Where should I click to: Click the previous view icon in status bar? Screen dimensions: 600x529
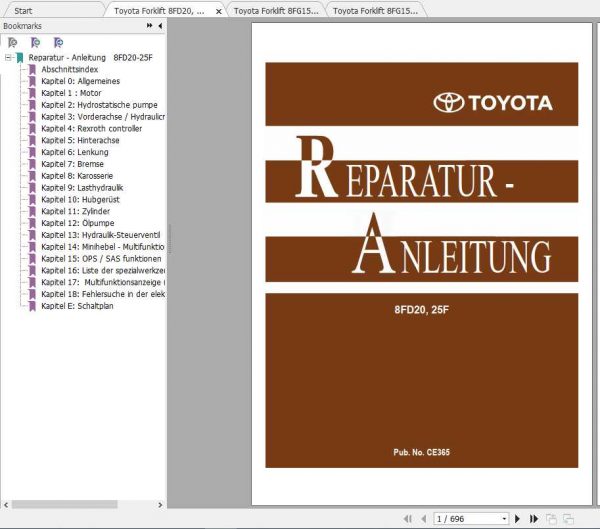tap(551, 519)
